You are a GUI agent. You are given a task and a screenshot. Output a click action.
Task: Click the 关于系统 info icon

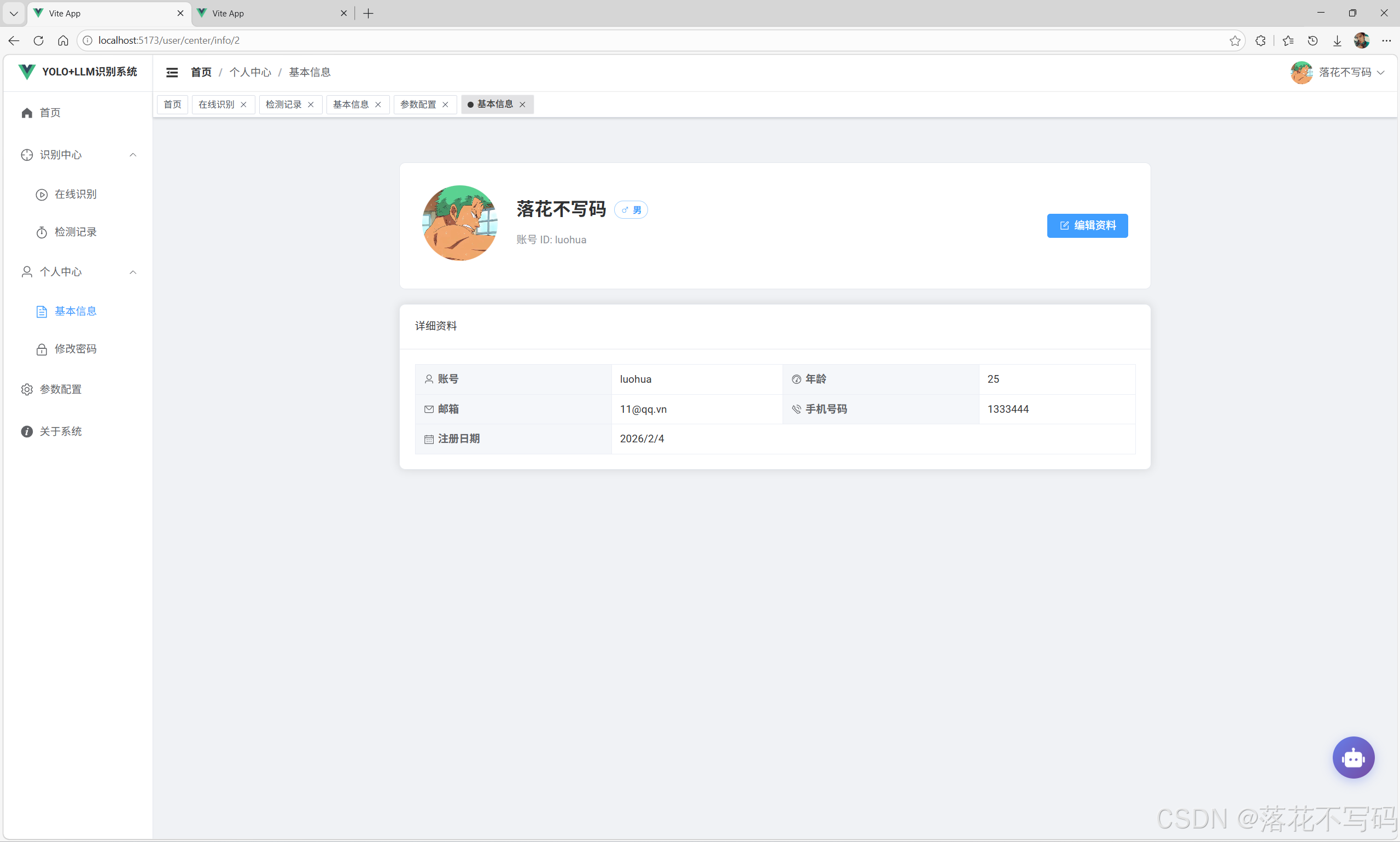pos(26,431)
